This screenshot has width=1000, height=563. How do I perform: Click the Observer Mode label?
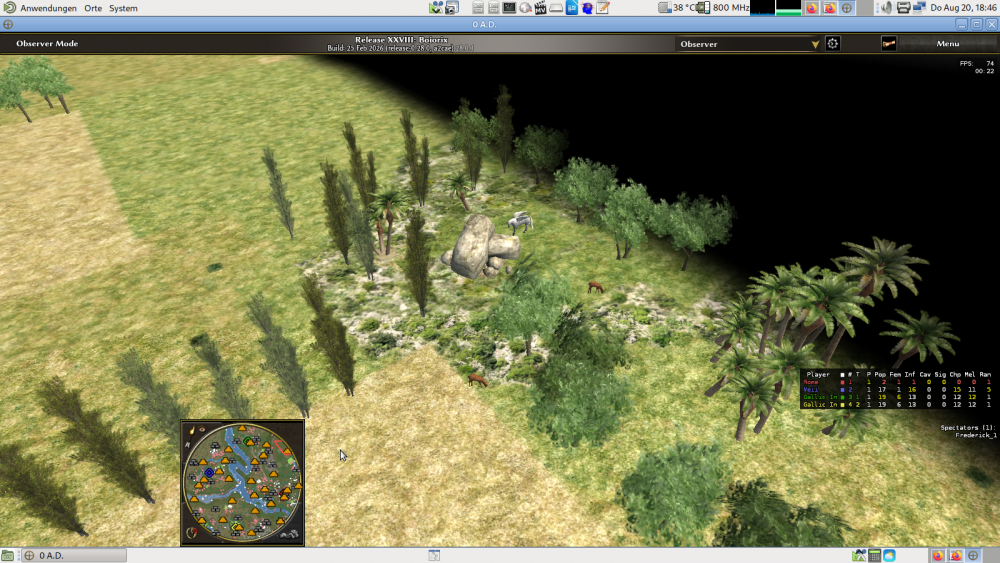tap(47, 43)
